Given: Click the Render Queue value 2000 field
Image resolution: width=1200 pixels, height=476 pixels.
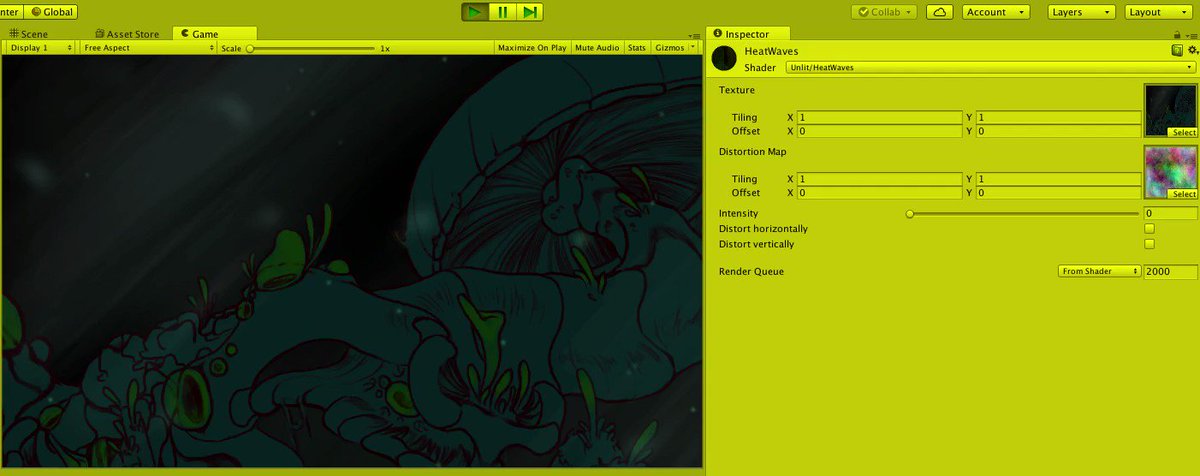Looking at the screenshot, I should 1170,271.
